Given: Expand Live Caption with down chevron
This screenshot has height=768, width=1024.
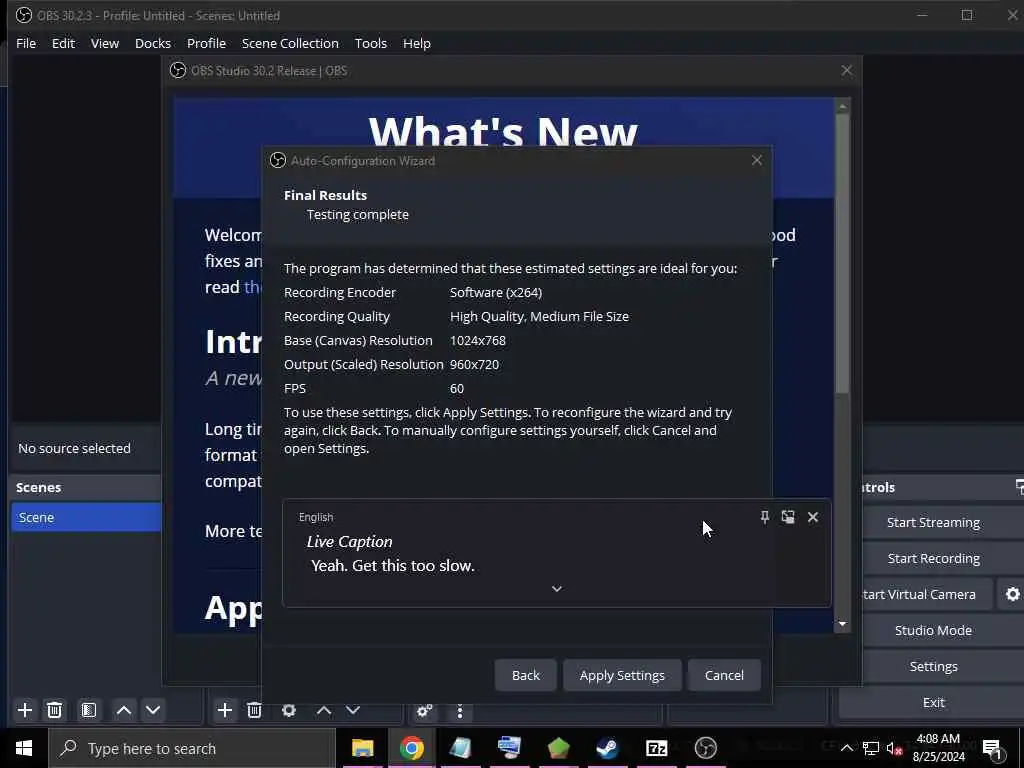Looking at the screenshot, I should click(x=556, y=588).
